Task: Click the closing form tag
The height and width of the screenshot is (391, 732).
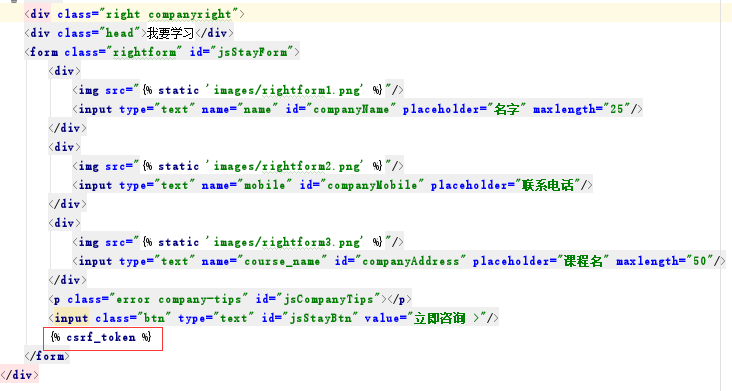Action: pyautogui.click(x=47, y=356)
